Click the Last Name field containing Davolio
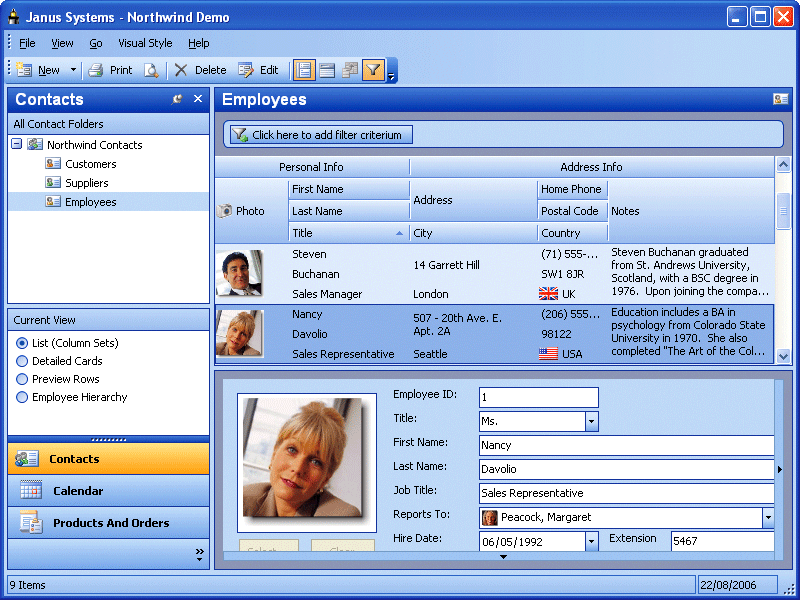This screenshot has width=800, height=600. [627, 469]
